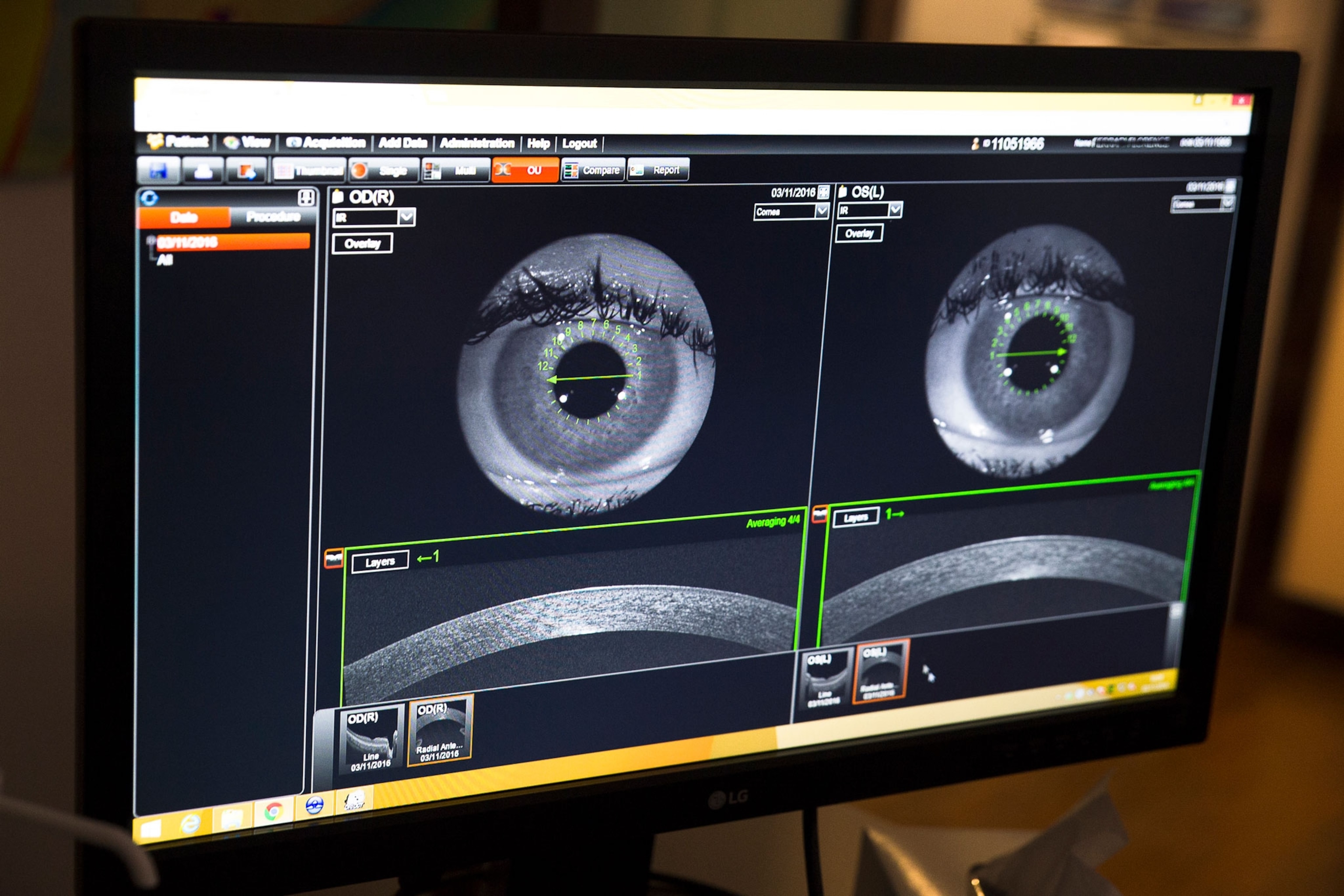
Task: Toggle the OU binocular view mode
Action: click(x=526, y=170)
